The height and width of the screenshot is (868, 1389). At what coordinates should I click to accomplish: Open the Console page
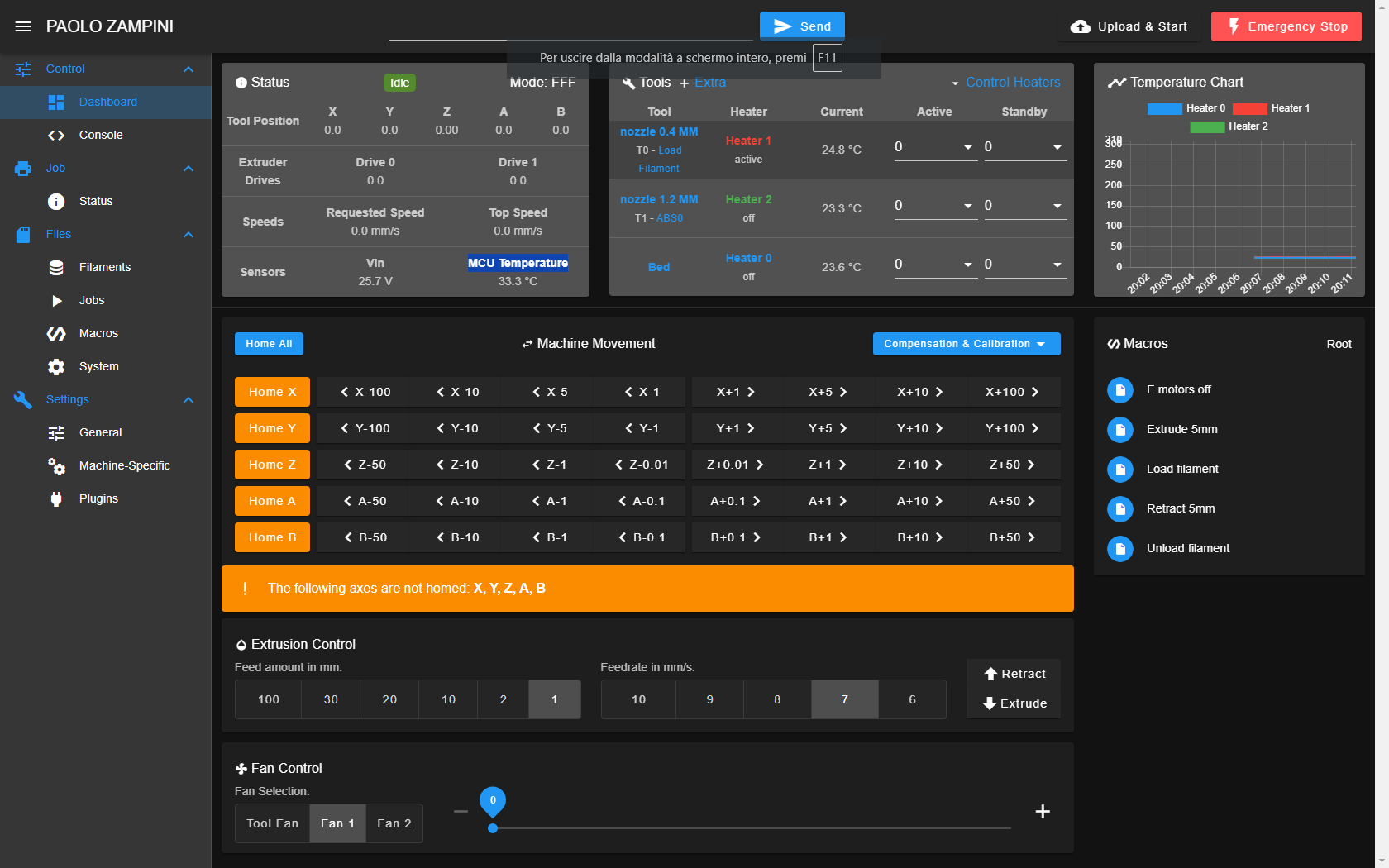coord(106,136)
